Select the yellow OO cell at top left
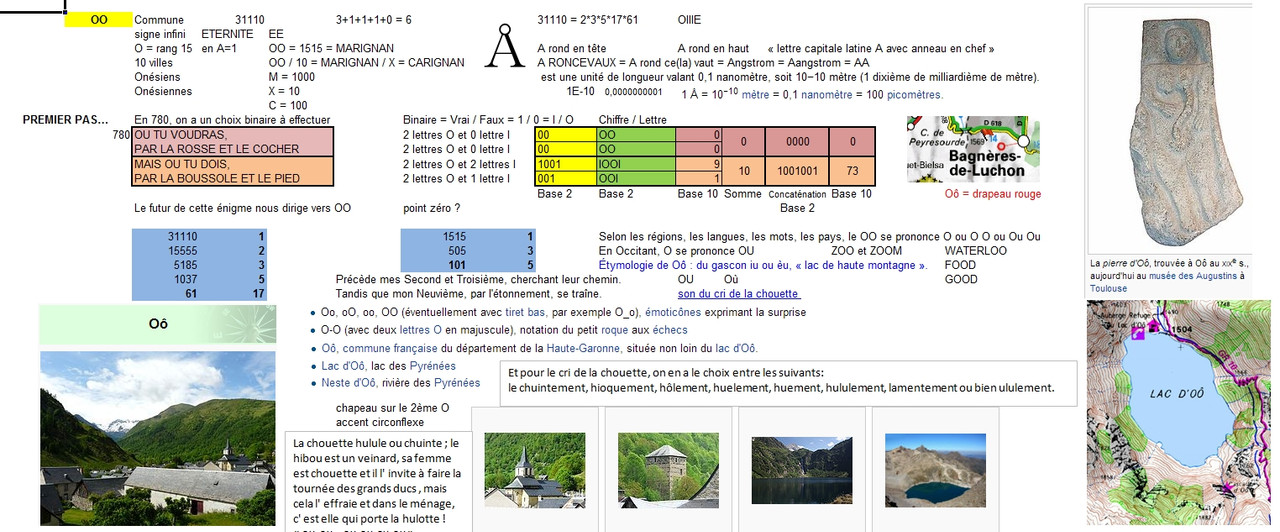 click(x=98, y=20)
